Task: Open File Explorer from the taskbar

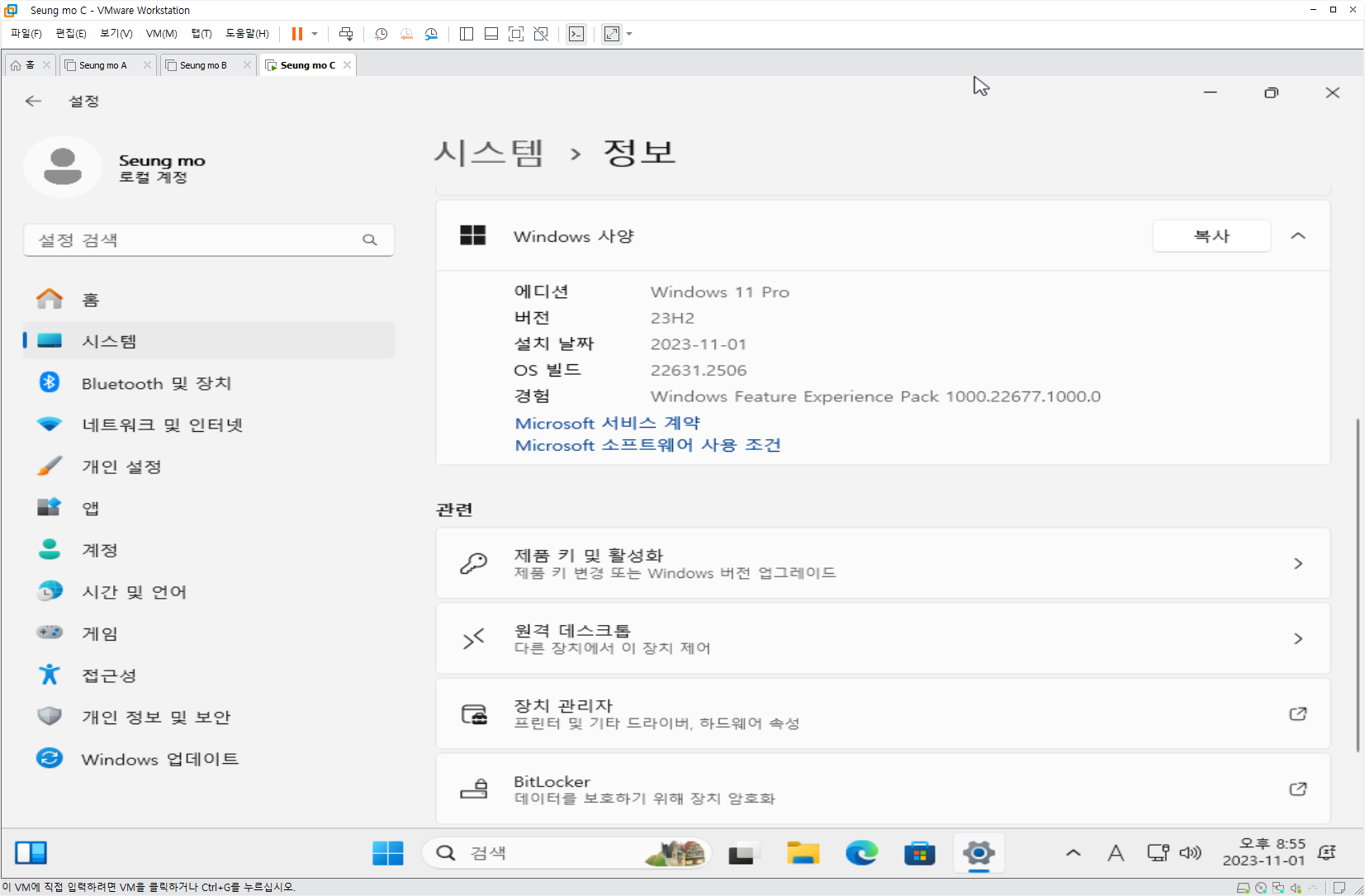Action: click(x=803, y=853)
